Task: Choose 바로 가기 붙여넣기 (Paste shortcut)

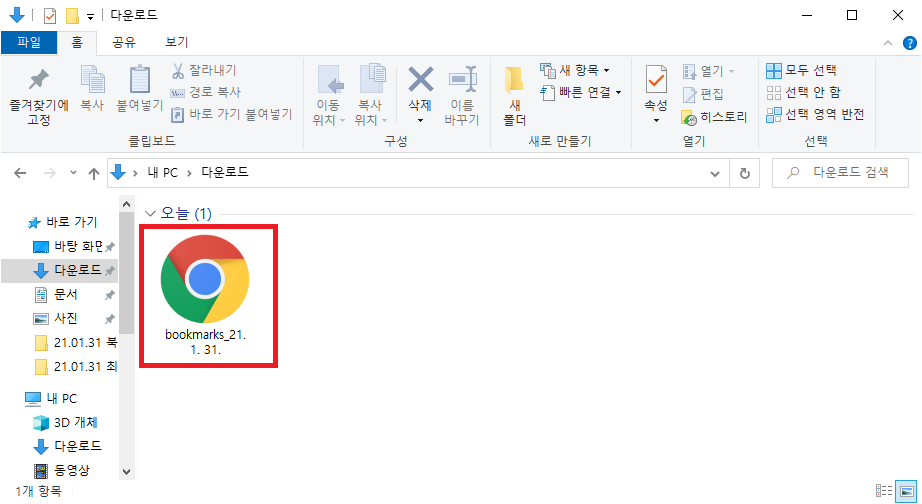Action: 231,114
